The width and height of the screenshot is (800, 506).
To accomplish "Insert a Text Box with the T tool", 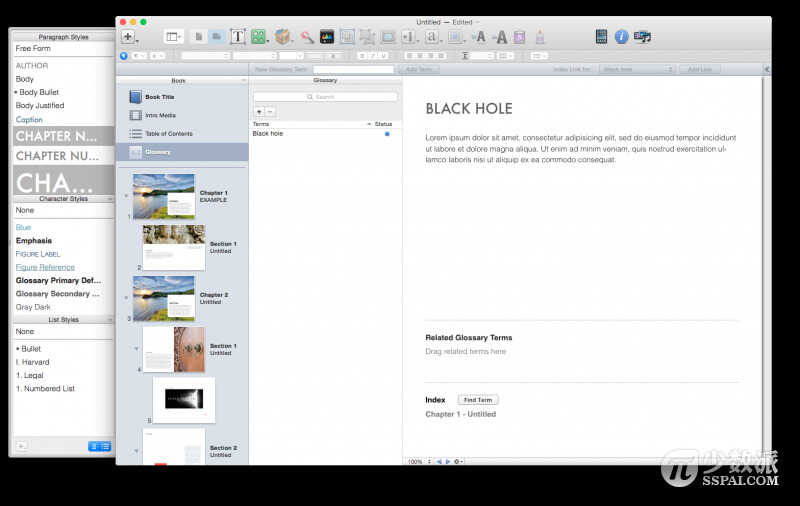I will 237,37.
